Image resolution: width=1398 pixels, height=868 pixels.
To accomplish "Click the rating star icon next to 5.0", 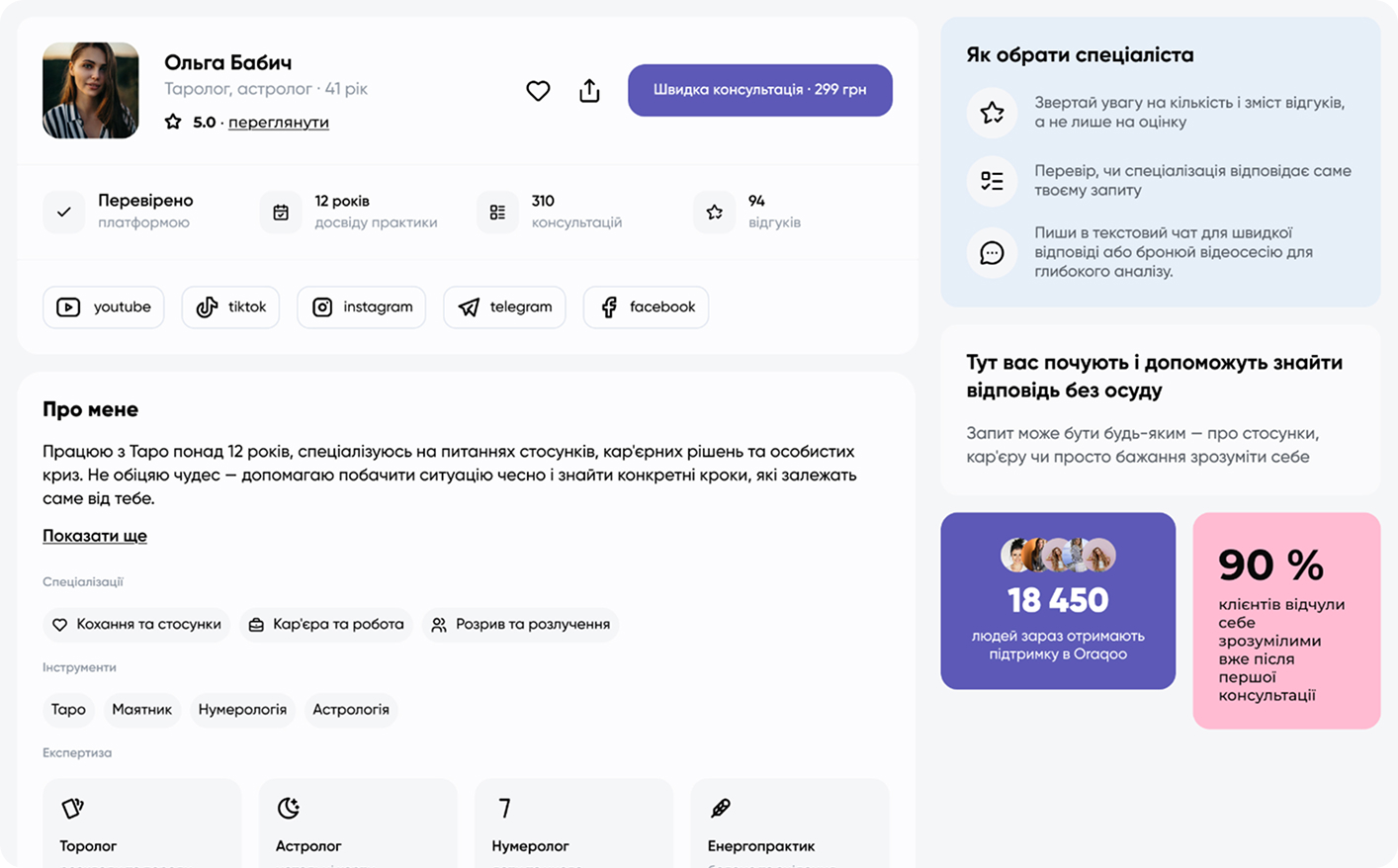I will [173, 122].
